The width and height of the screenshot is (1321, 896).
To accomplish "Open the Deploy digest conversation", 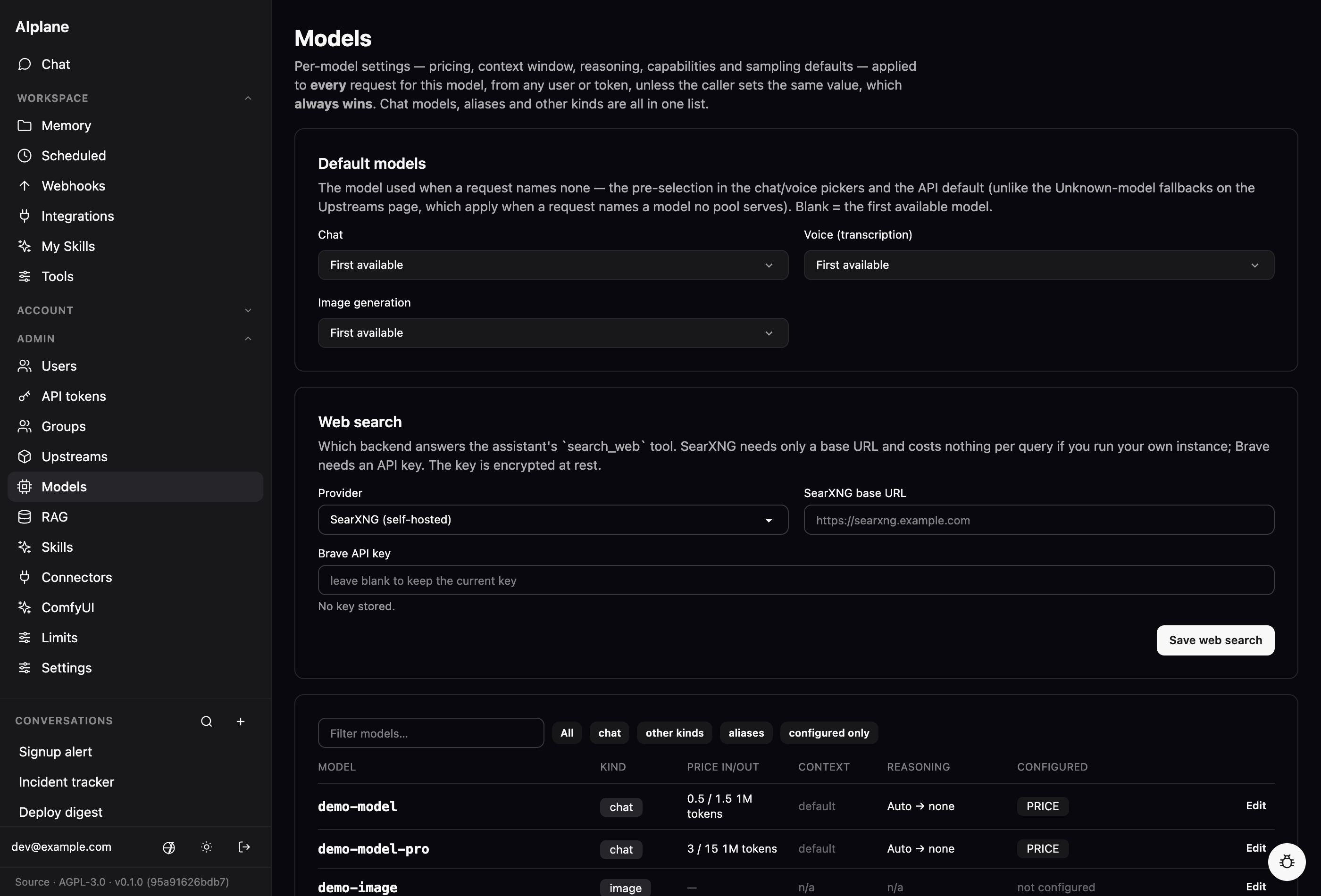I will pos(60,812).
